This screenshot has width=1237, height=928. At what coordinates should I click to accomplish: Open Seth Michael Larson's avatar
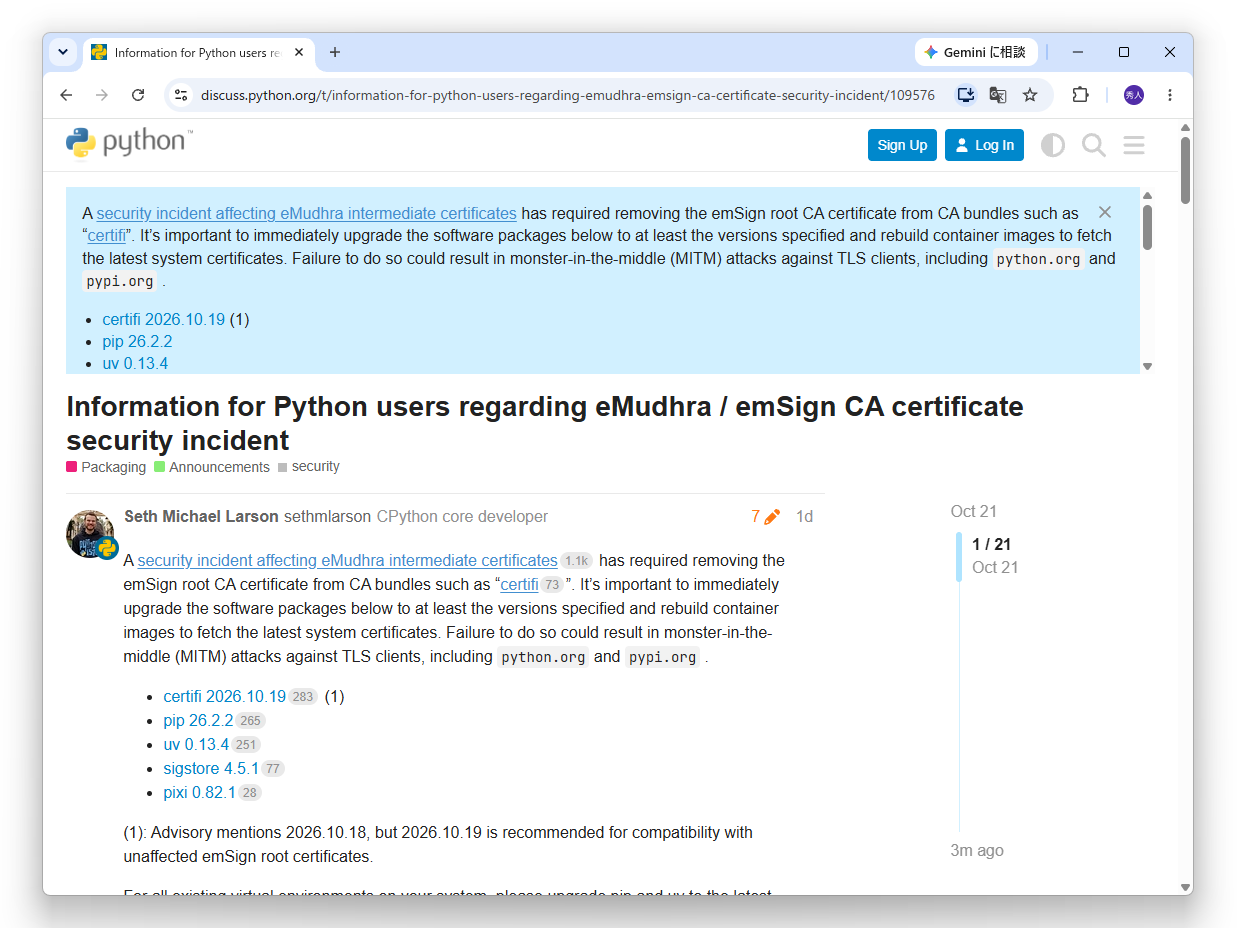pos(90,533)
